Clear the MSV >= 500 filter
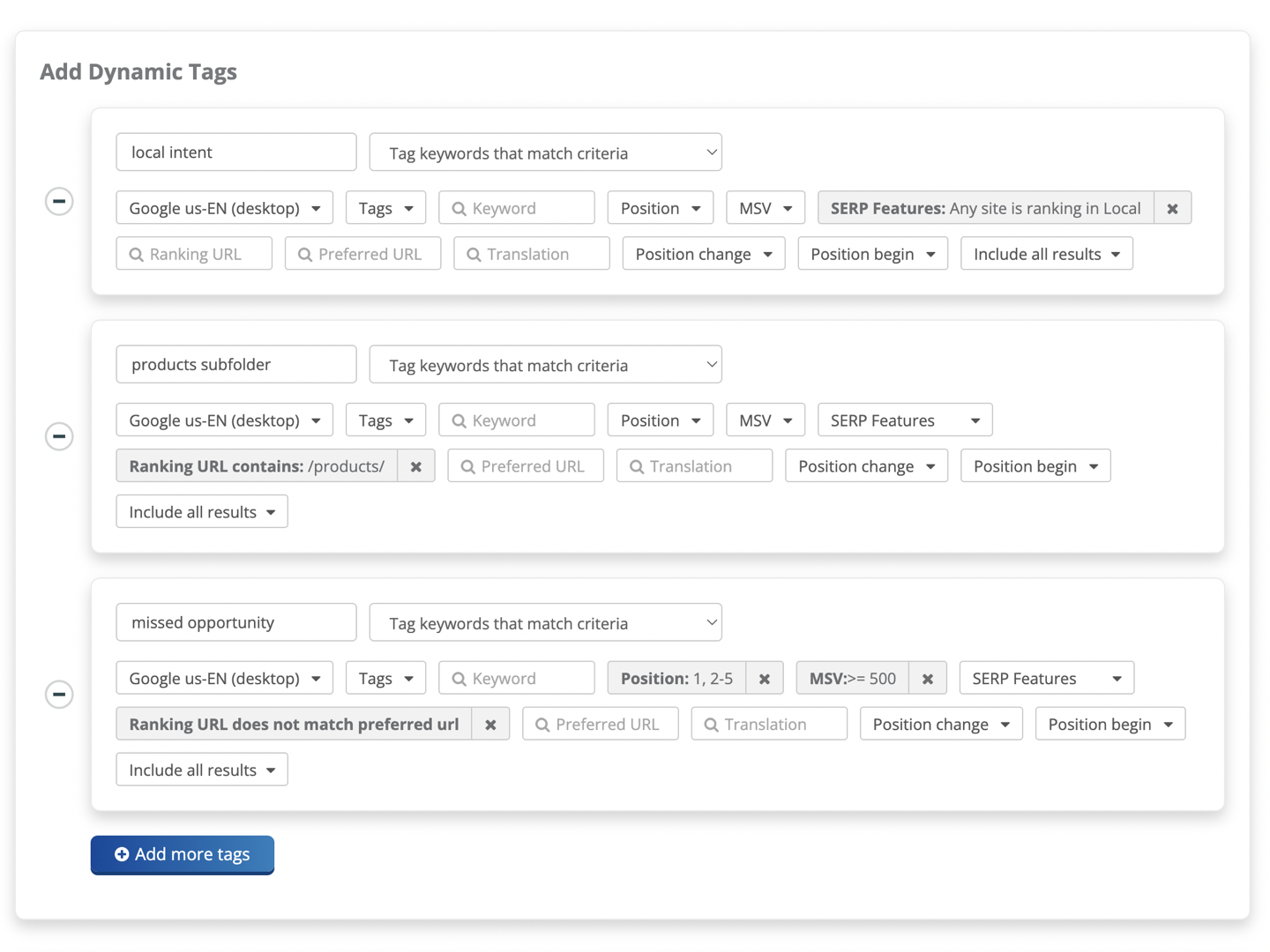Image resolution: width=1270 pixels, height=952 pixels. click(x=928, y=679)
